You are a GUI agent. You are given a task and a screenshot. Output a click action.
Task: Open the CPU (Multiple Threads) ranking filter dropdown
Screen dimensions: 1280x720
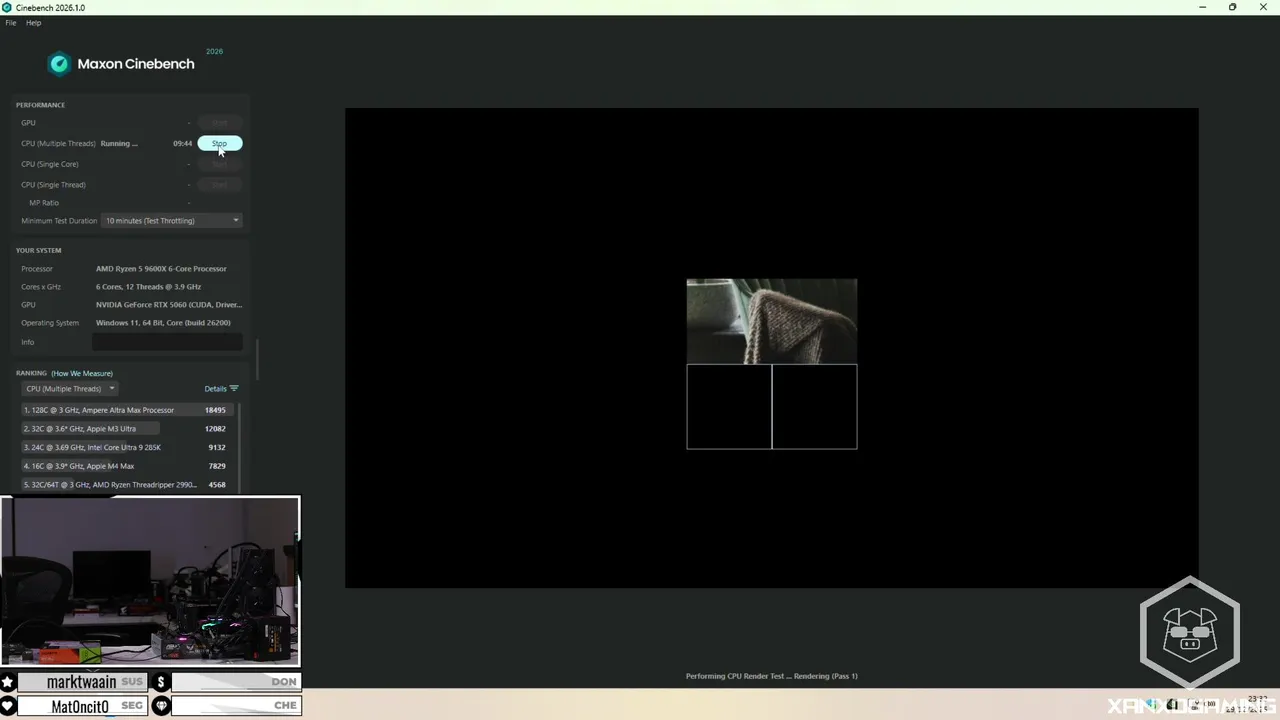click(70, 389)
